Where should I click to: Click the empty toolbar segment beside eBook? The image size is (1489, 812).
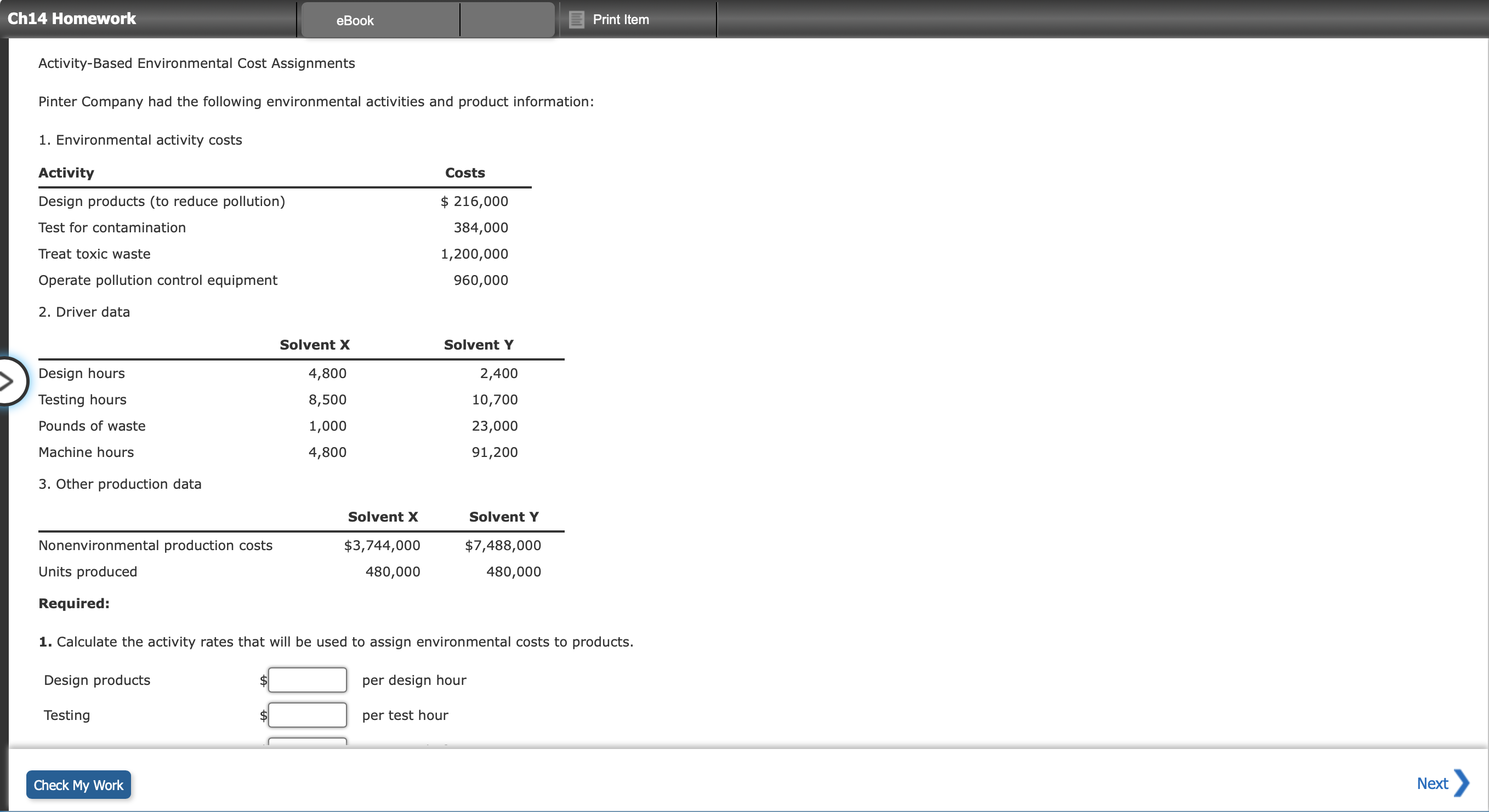pos(507,19)
